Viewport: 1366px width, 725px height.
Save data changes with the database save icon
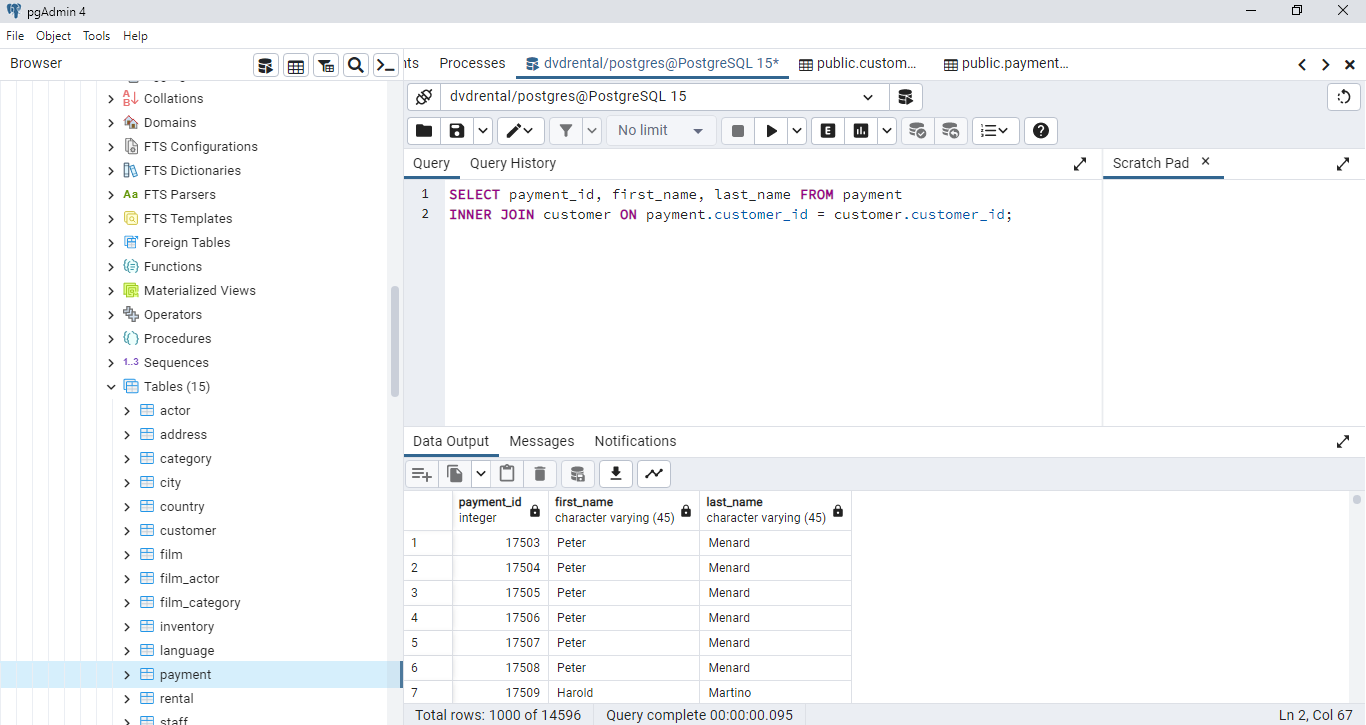tap(577, 474)
